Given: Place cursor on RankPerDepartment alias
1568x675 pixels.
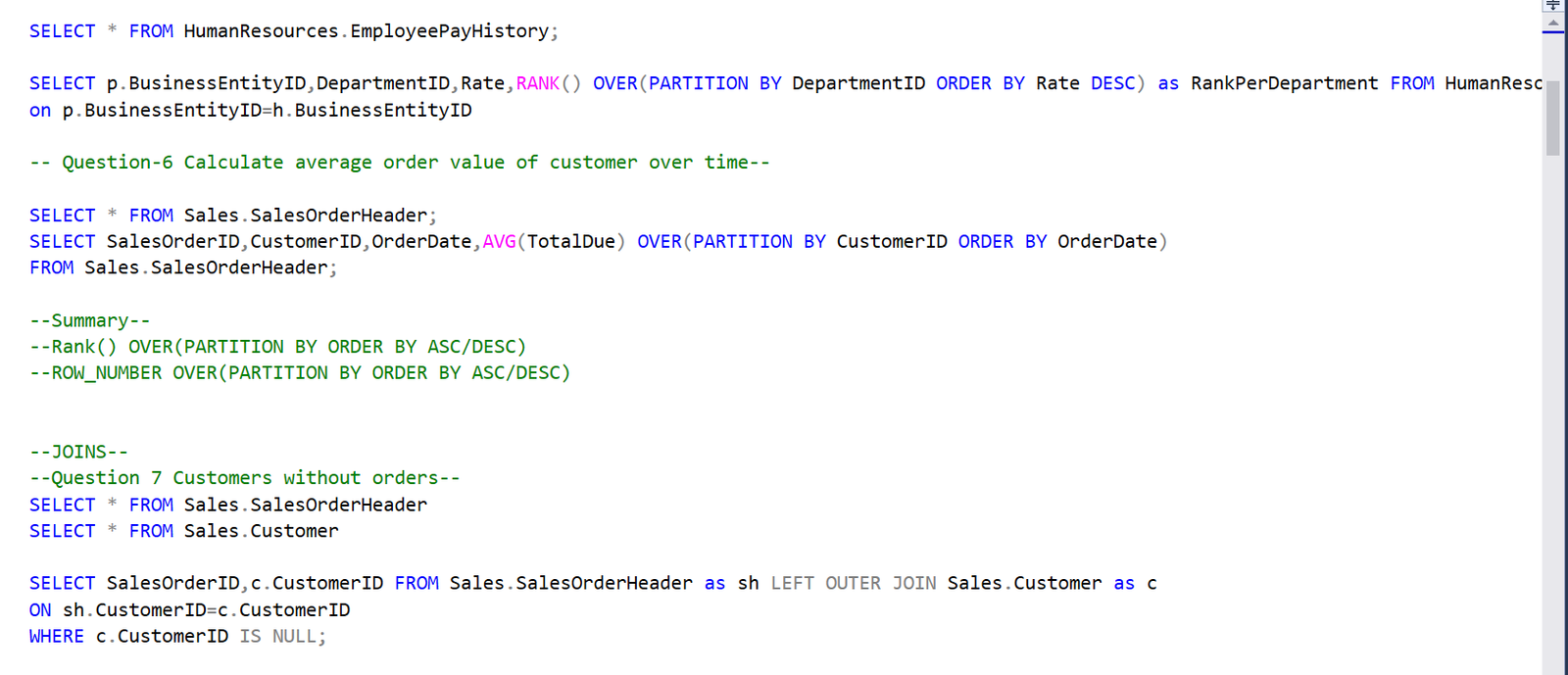Looking at the screenshot, I should [x=1284, y=83].
